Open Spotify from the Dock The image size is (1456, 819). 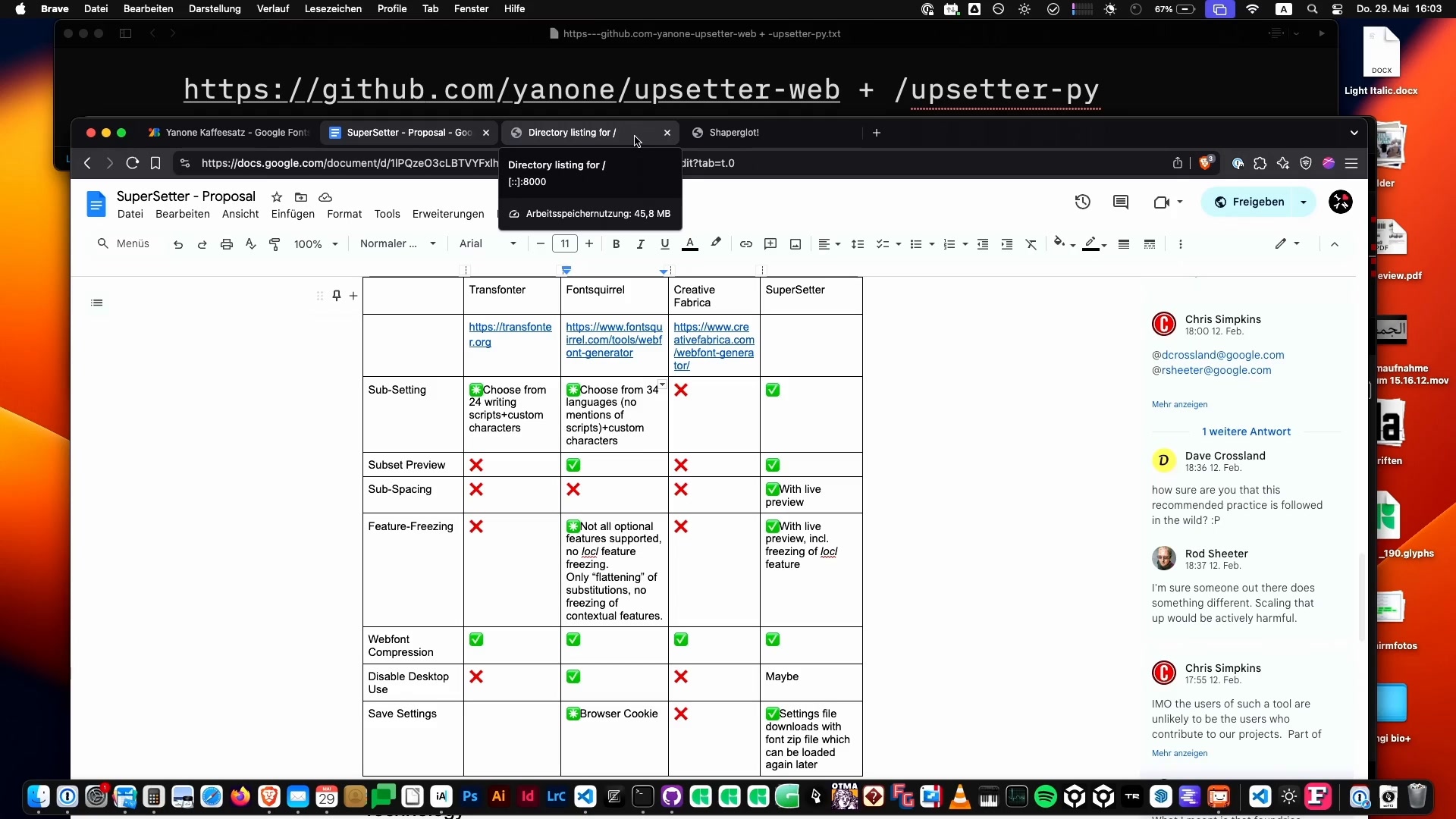click(1045, 796)
